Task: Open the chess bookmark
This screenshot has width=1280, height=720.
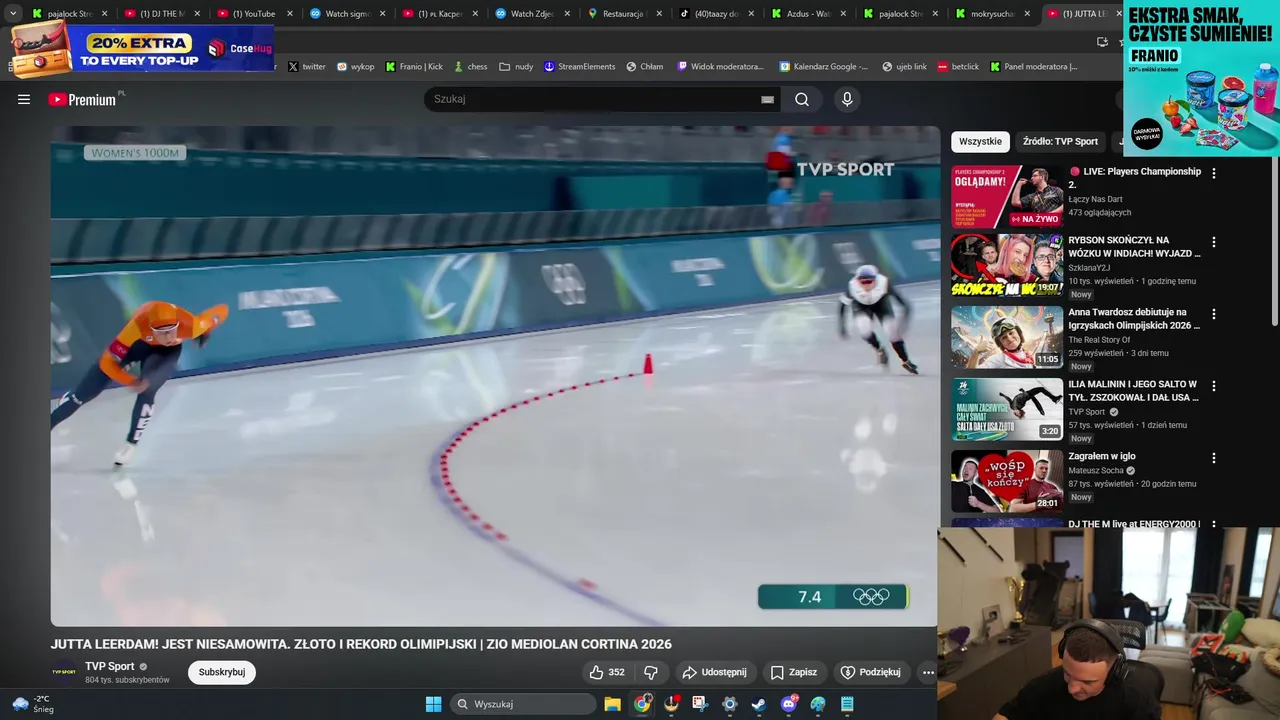Action: pyautogui.click(x=470, y=67)
